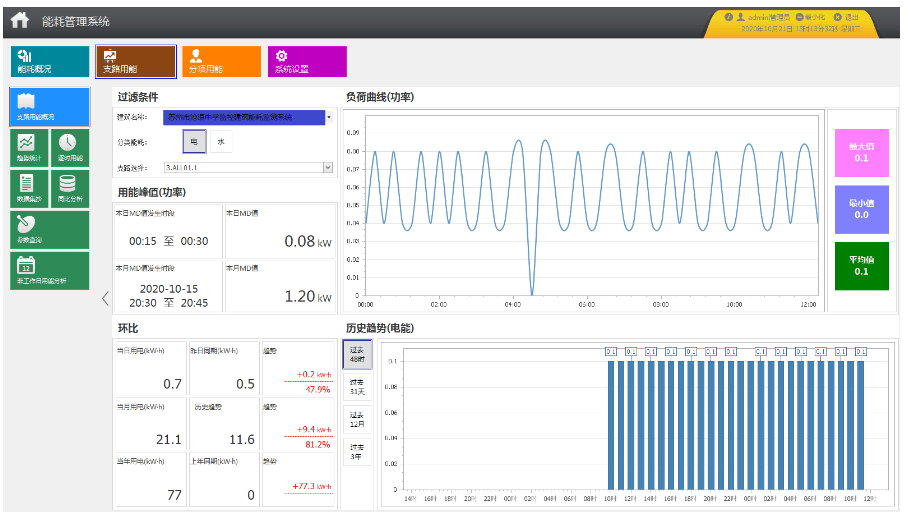Click the 2020-10-15 date value
Screen dimensions: 908x522
[x=169, y=289]
